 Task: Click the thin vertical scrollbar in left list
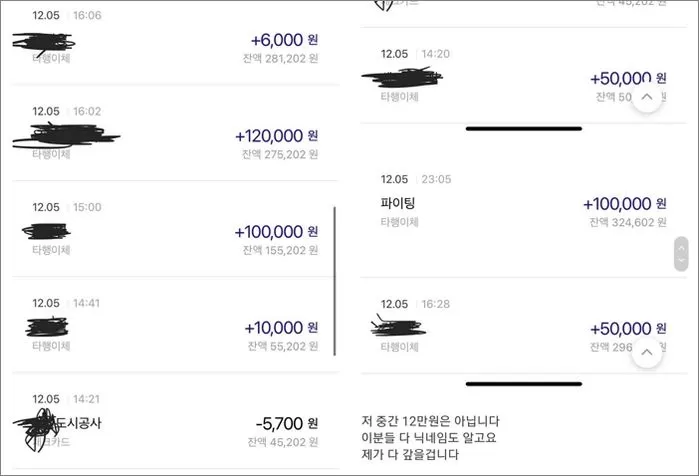point(334,281)
